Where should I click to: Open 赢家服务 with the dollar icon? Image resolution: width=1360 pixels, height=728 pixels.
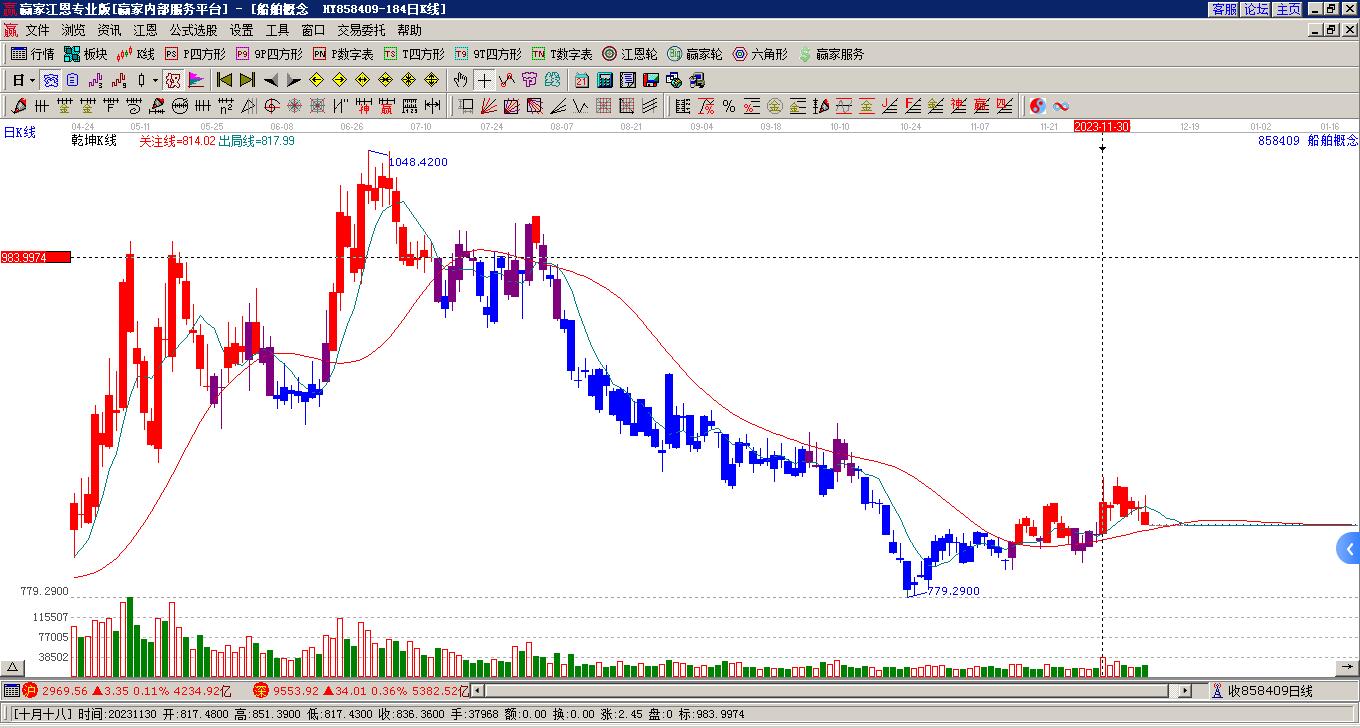point(831,54)
